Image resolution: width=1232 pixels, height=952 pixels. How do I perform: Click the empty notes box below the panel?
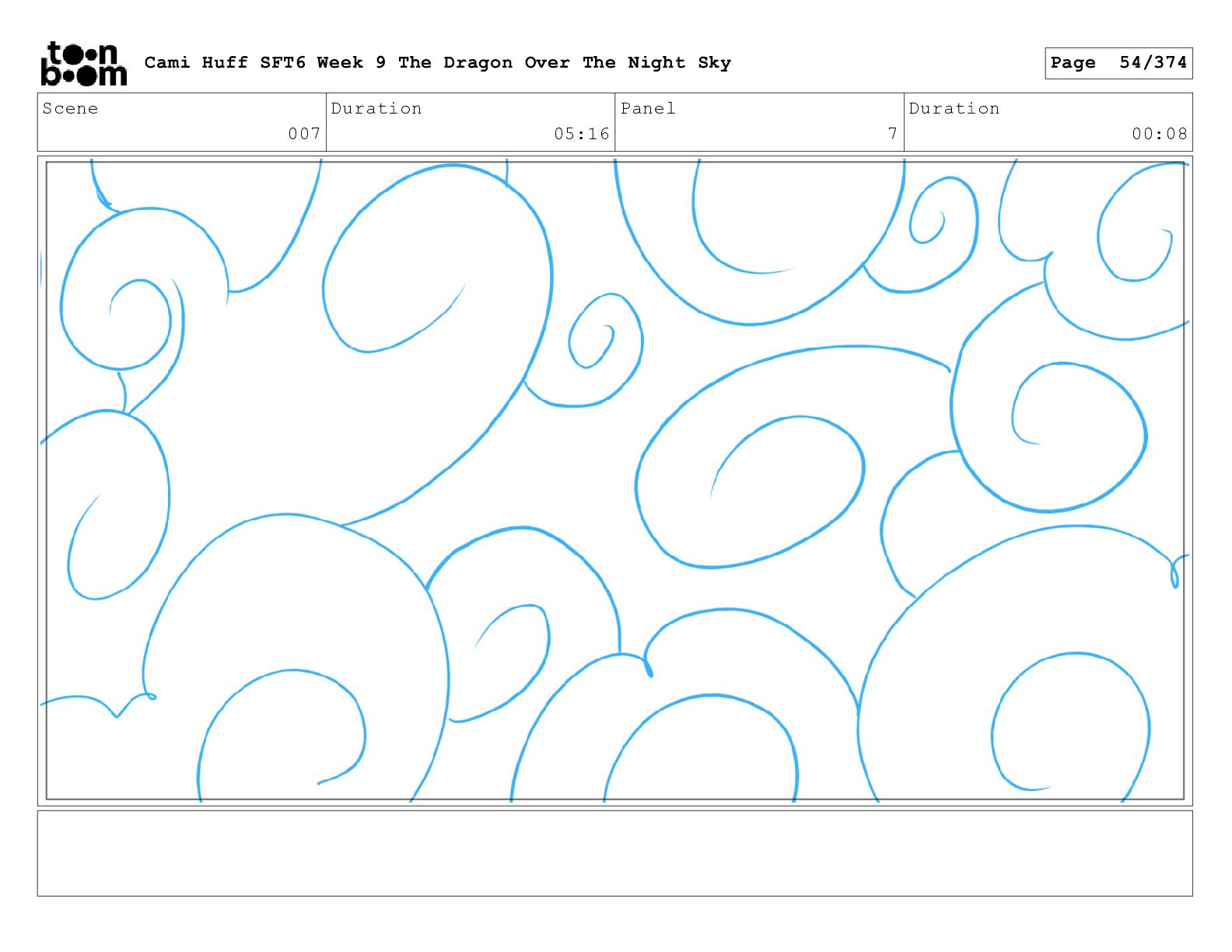(614, 853)
